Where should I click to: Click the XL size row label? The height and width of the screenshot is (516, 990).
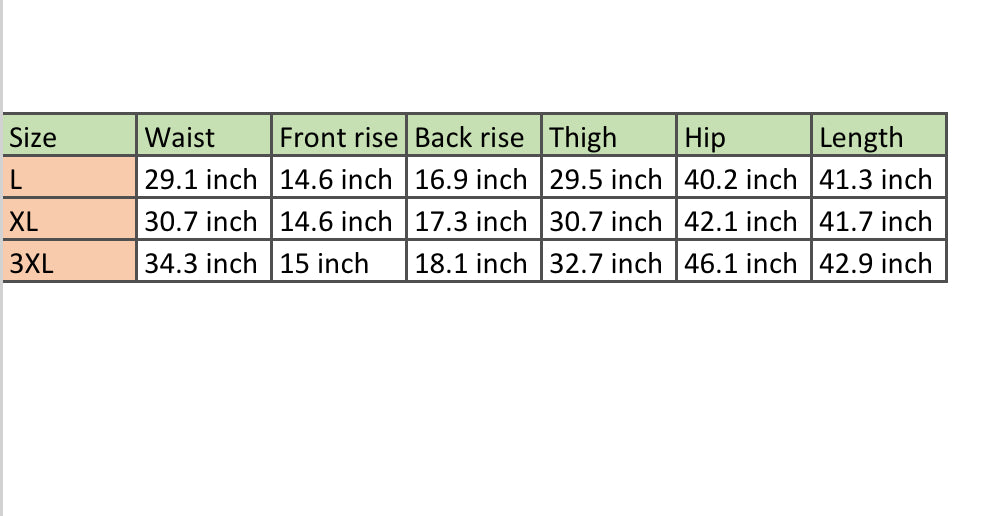[x=69, y=221]
